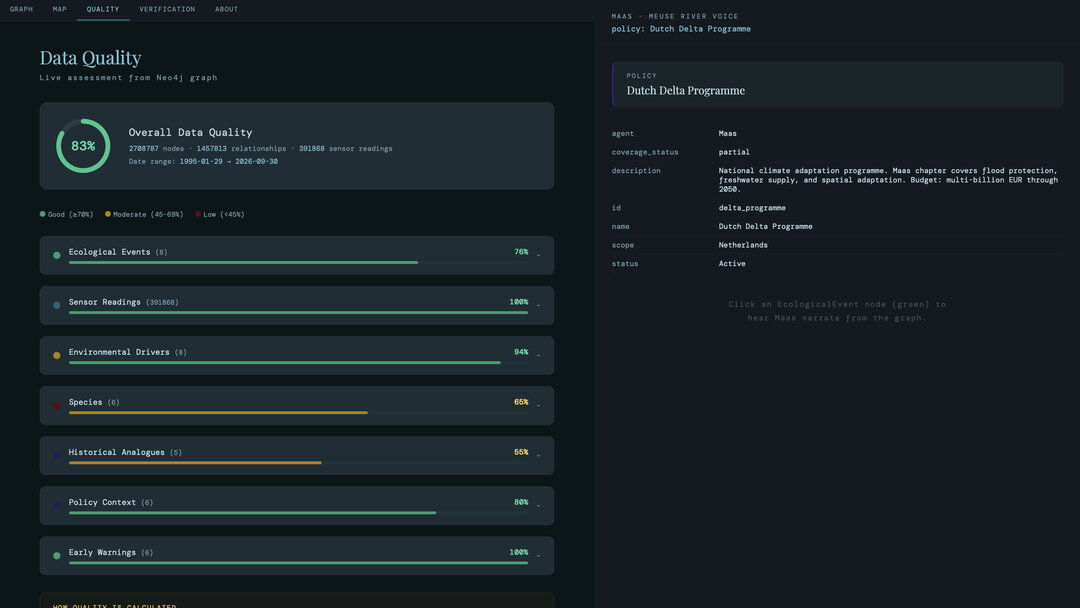
Task: Click the Environmental Drivers orange dot icon
Action: [x=56, y=355]
